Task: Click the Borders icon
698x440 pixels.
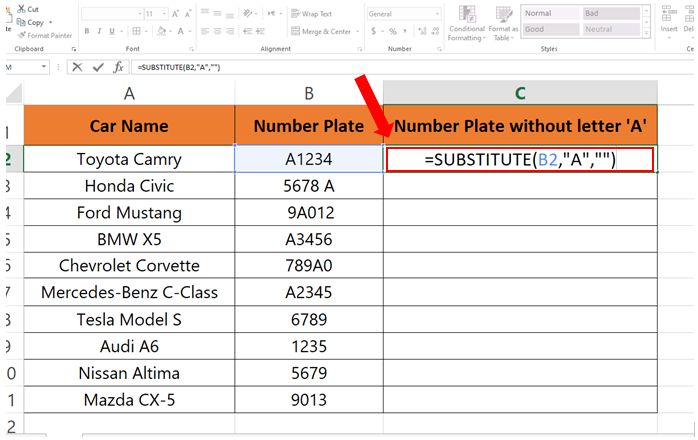Action: pos(136,31)
